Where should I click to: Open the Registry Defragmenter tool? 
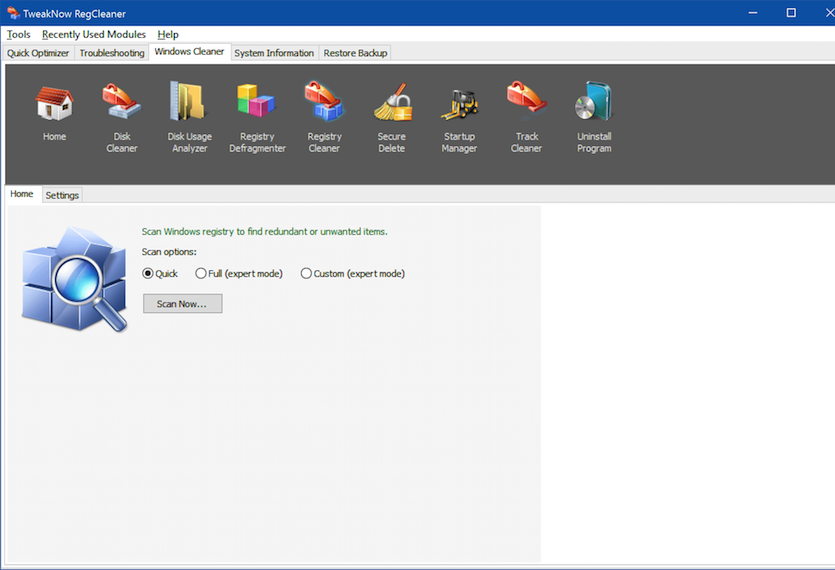click(x=257, y=117)
